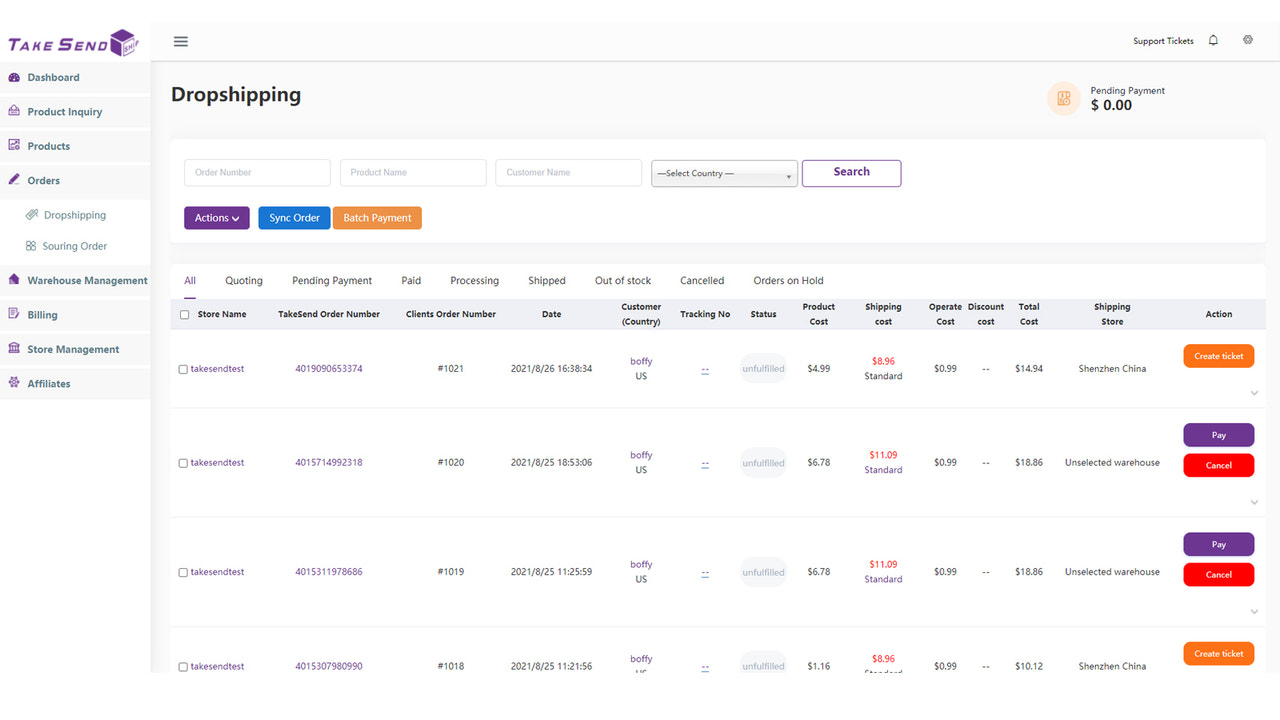The height and width of the screenshot is (720, 1280).
Task: Open the settings gear icon
Action: tap(1248, 40)
